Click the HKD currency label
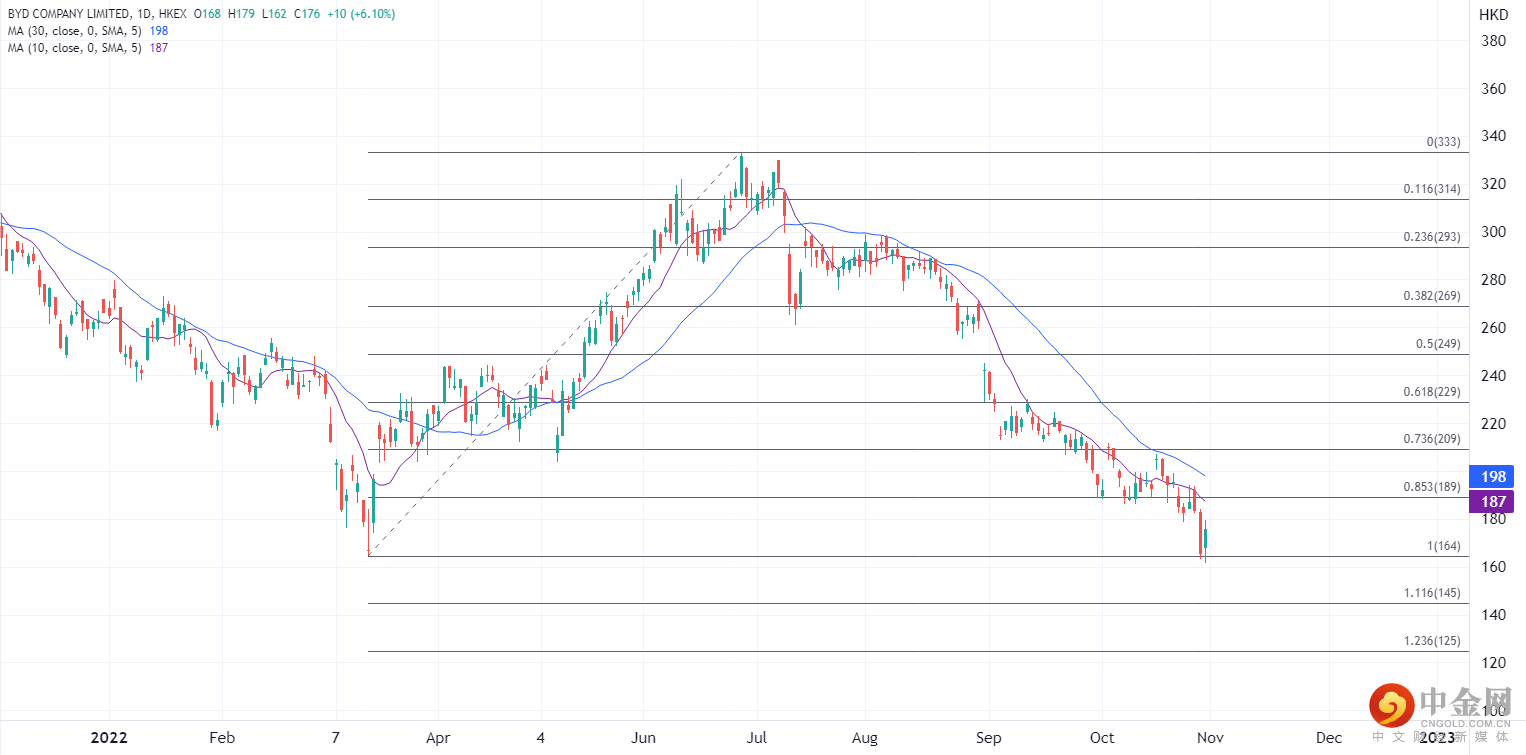 click(1493, 15)
